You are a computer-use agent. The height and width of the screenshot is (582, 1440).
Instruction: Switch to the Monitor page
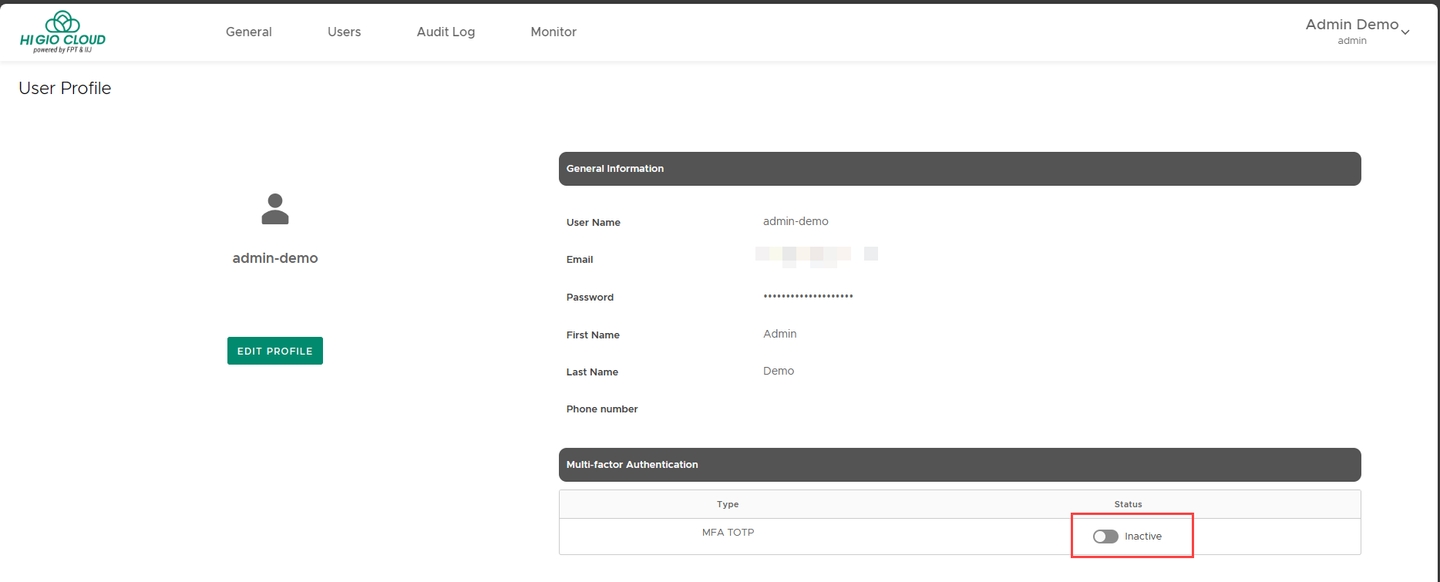click(553, 32)
